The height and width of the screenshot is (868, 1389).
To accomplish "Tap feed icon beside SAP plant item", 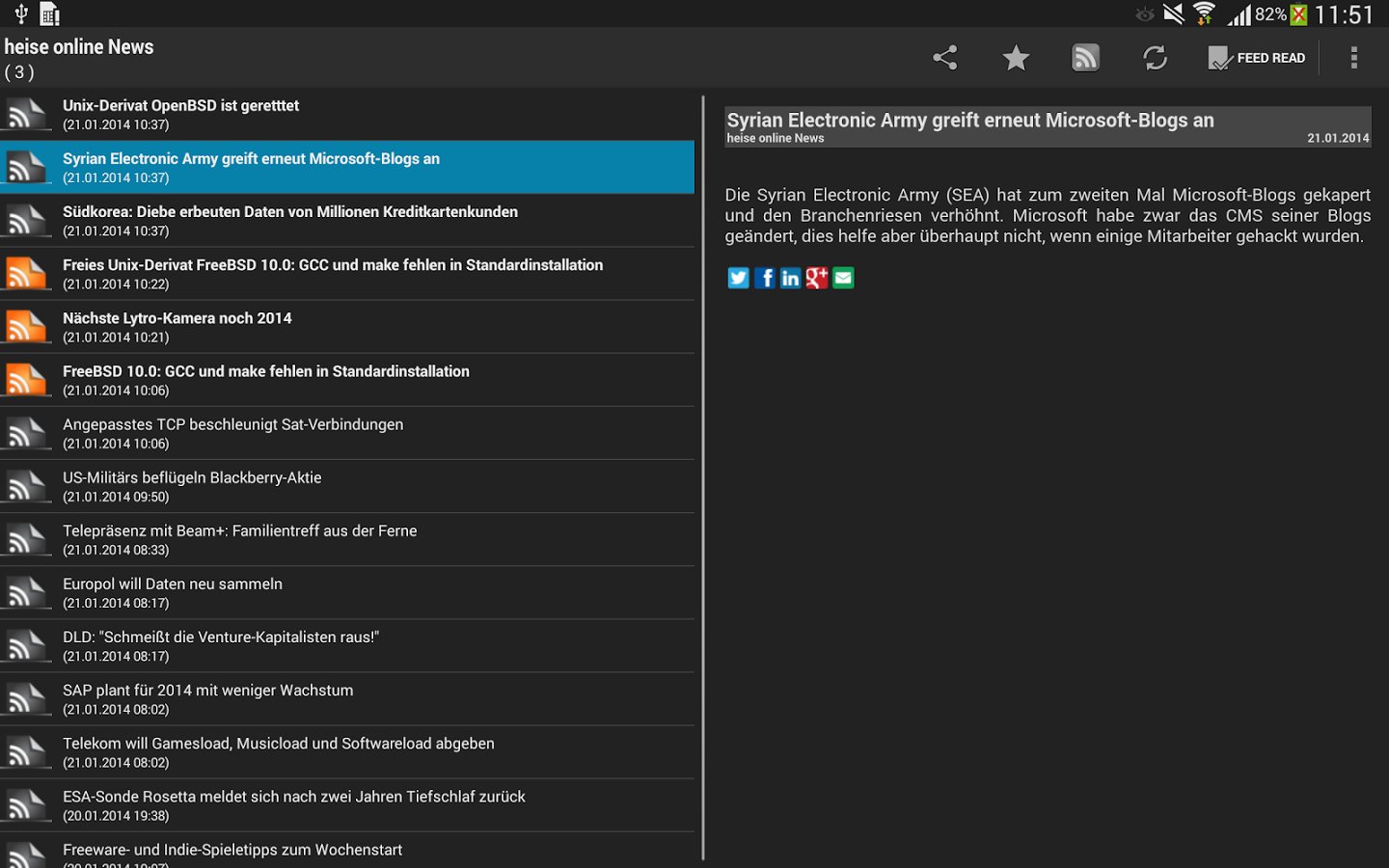I will [26, 698].
